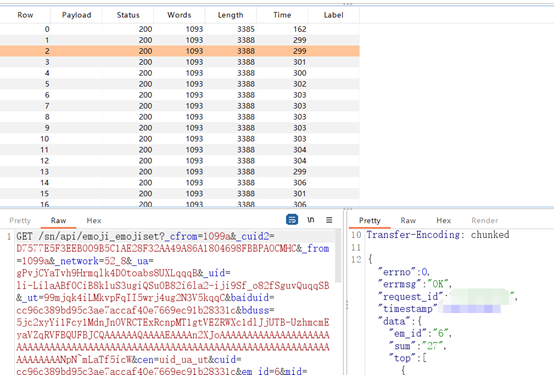Click time value 306 in row 14

click(300, 182)
